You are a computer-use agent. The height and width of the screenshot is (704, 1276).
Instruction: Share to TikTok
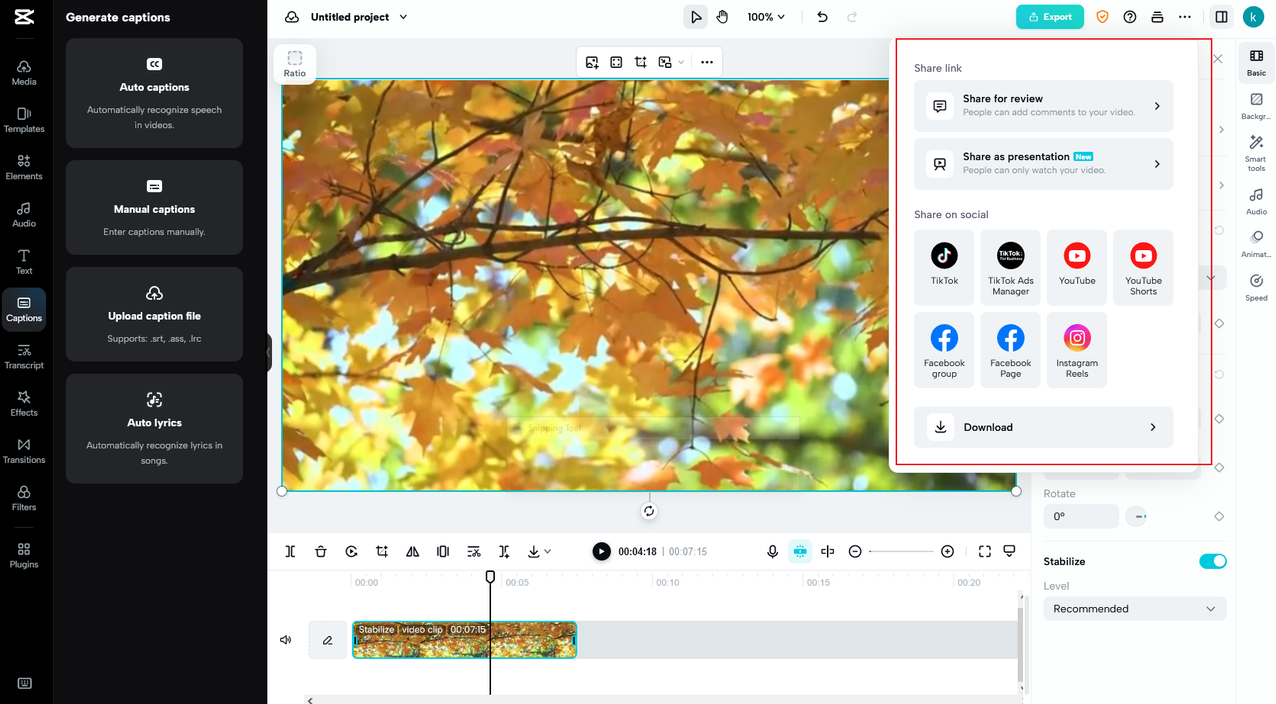pyautogui.click(x=944, y=267)
